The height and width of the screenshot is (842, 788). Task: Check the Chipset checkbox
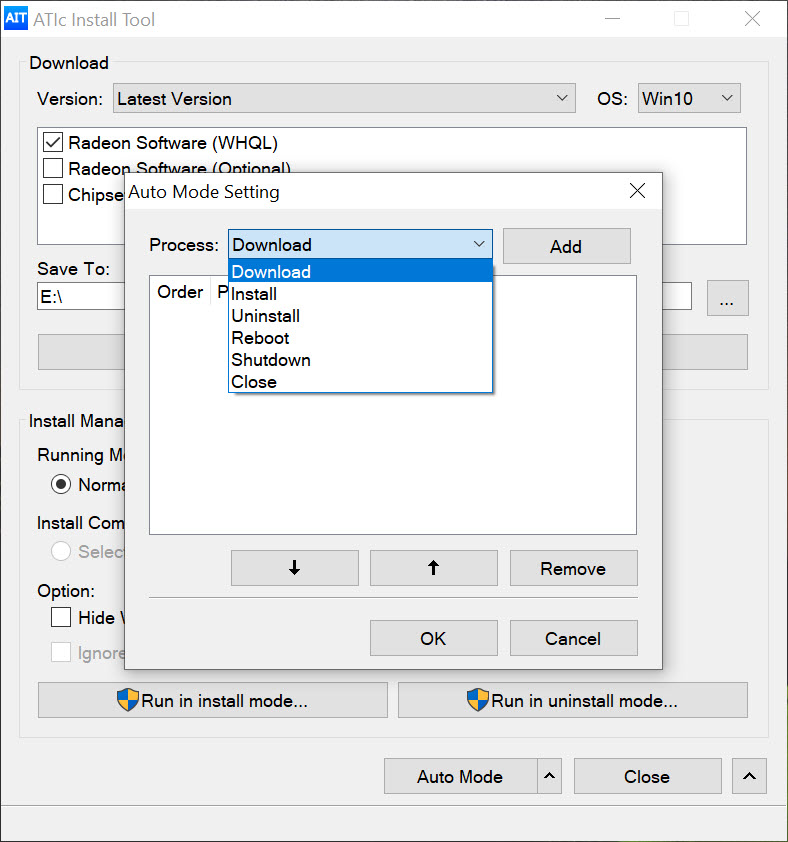[x=53, y=194]
